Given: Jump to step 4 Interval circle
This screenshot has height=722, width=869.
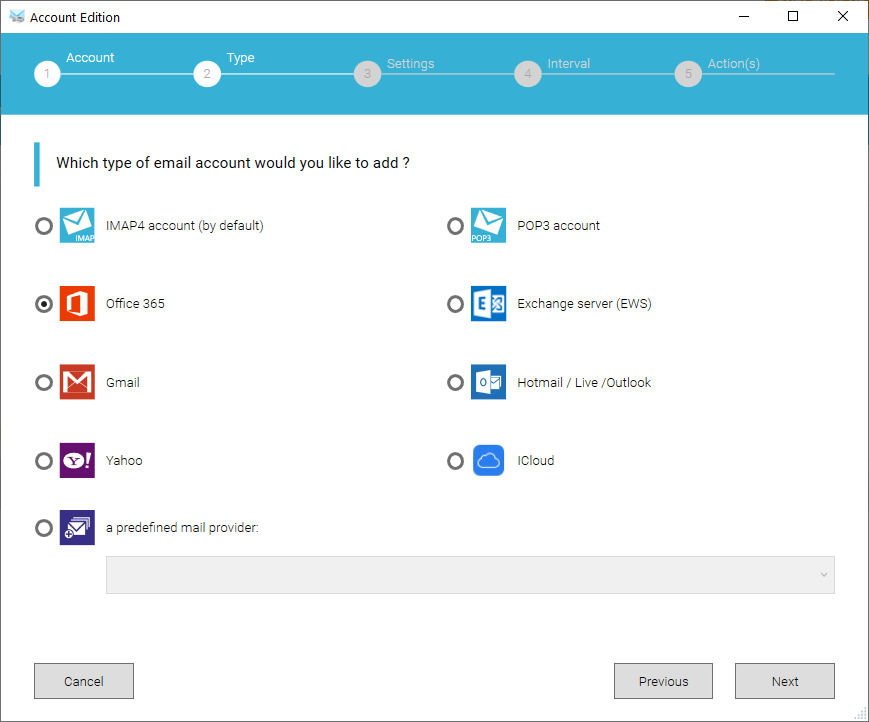Looking at the screenshot, I should click(x=528, y=74).
